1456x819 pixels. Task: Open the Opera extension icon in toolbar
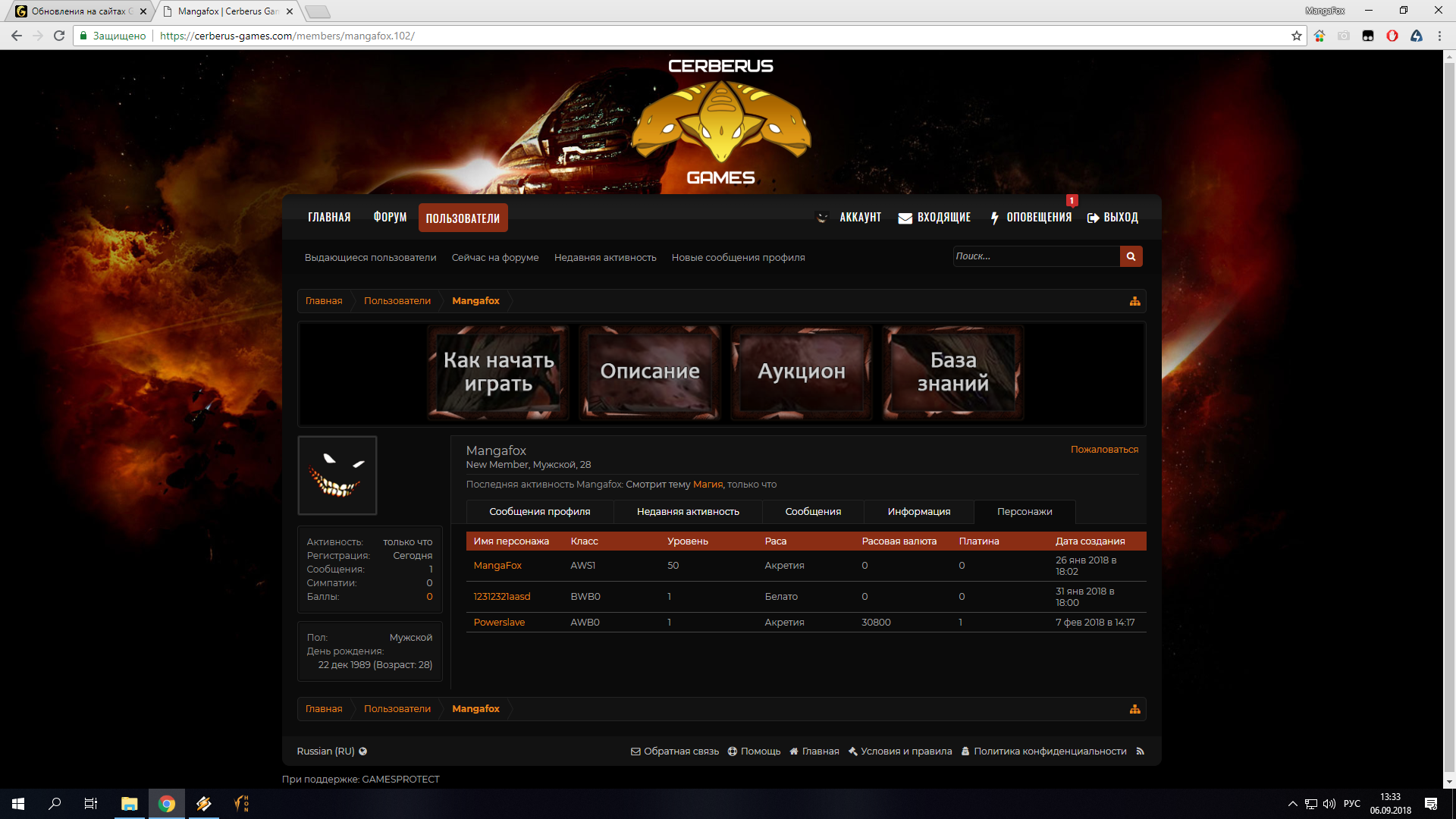pos(1392,36)
